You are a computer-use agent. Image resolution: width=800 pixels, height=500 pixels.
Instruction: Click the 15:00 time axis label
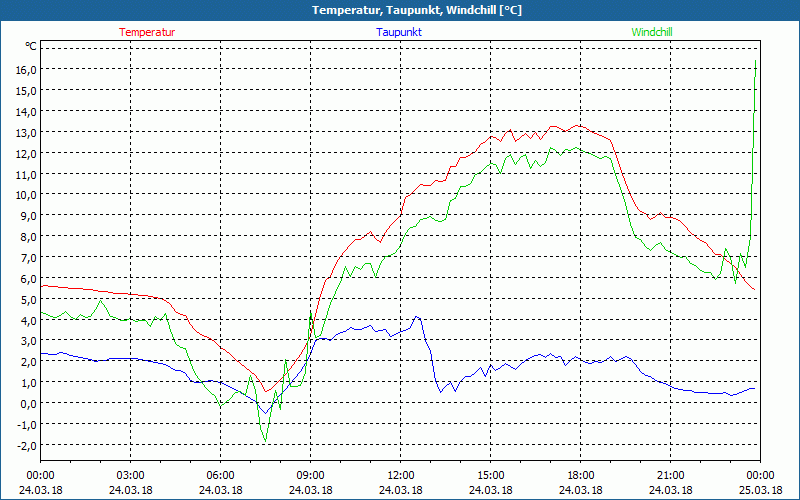(x=490, y=476)
